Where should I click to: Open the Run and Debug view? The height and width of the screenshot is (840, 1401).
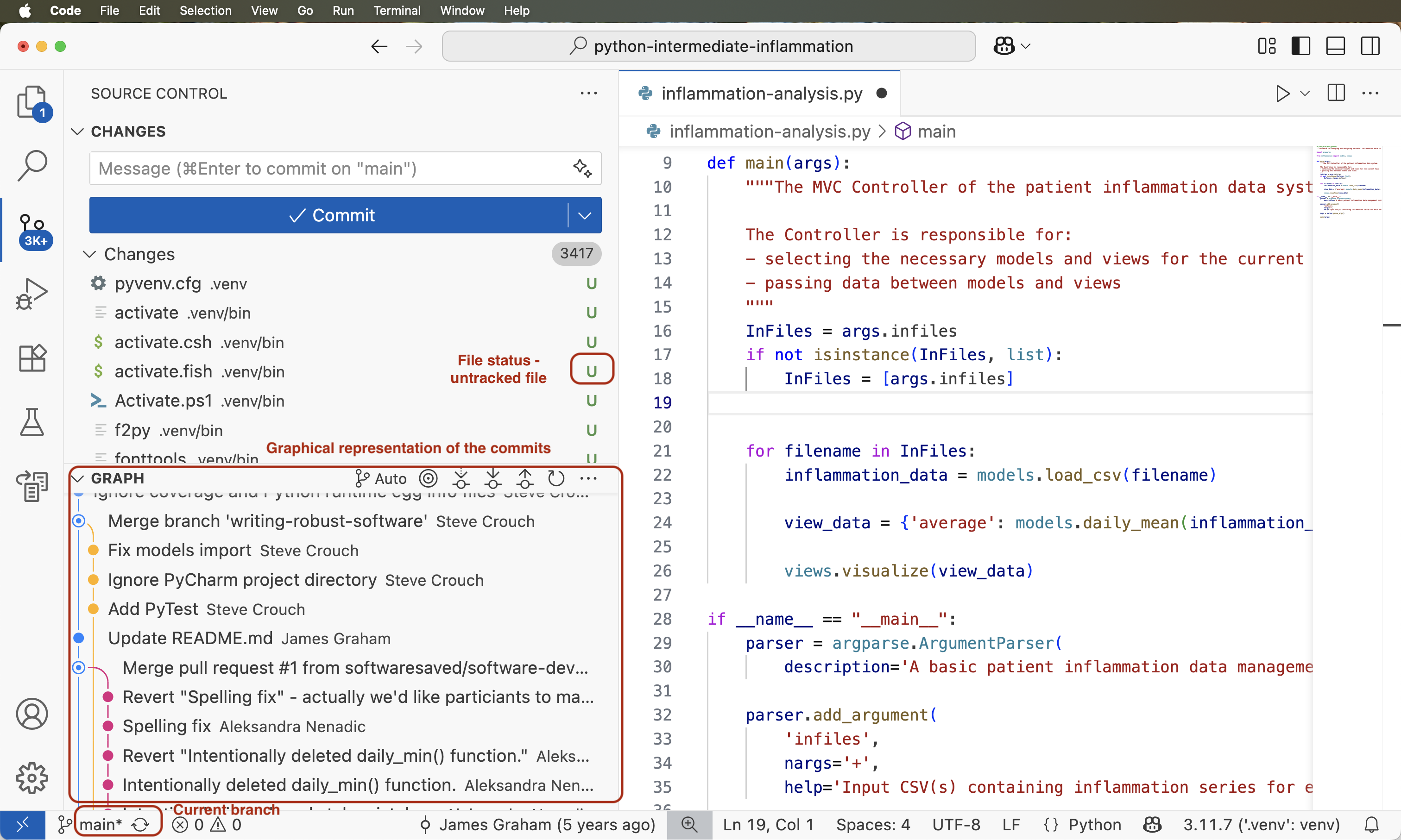point(32,293)
